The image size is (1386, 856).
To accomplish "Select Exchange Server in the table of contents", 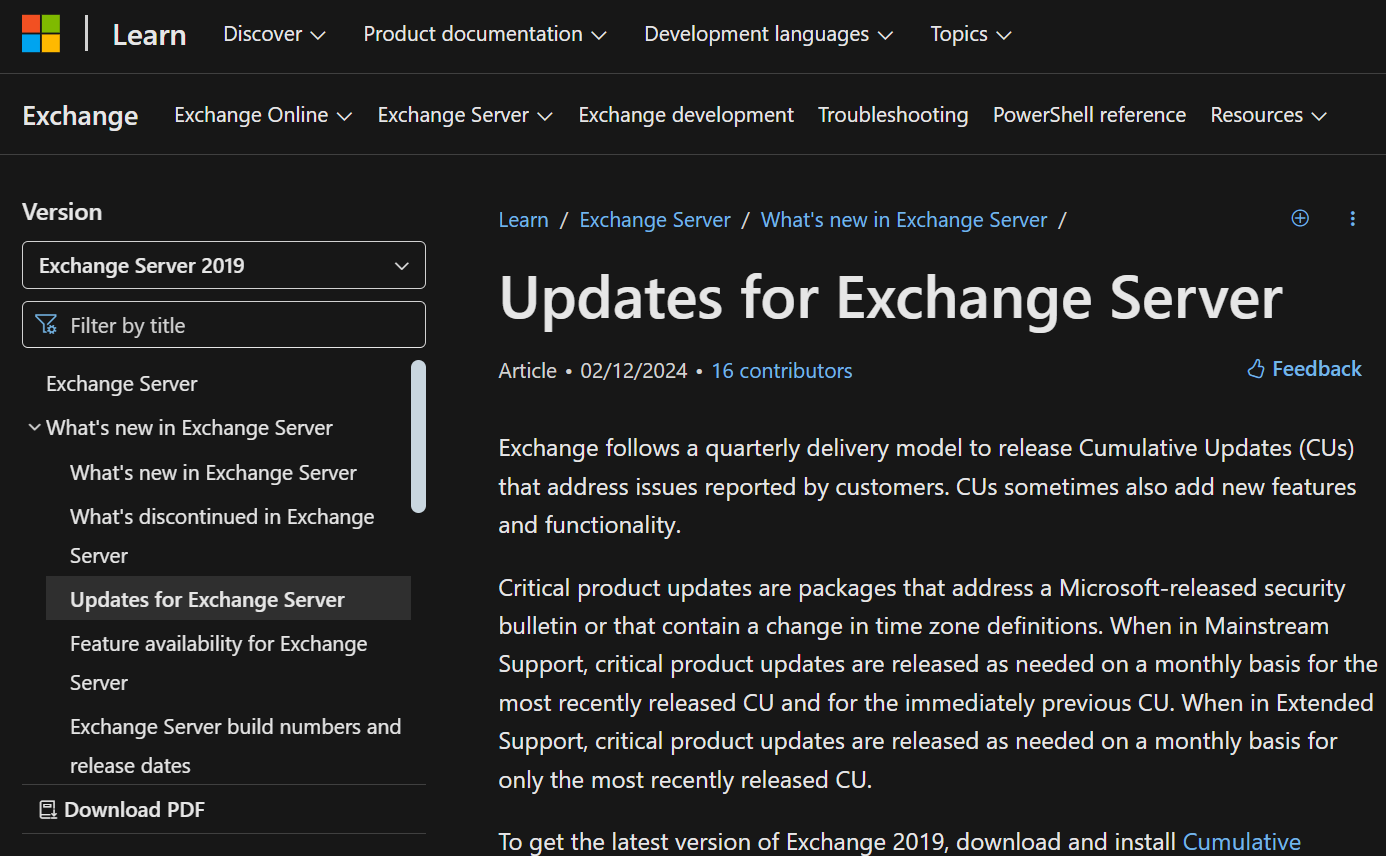I will click(x=122, y=384).
